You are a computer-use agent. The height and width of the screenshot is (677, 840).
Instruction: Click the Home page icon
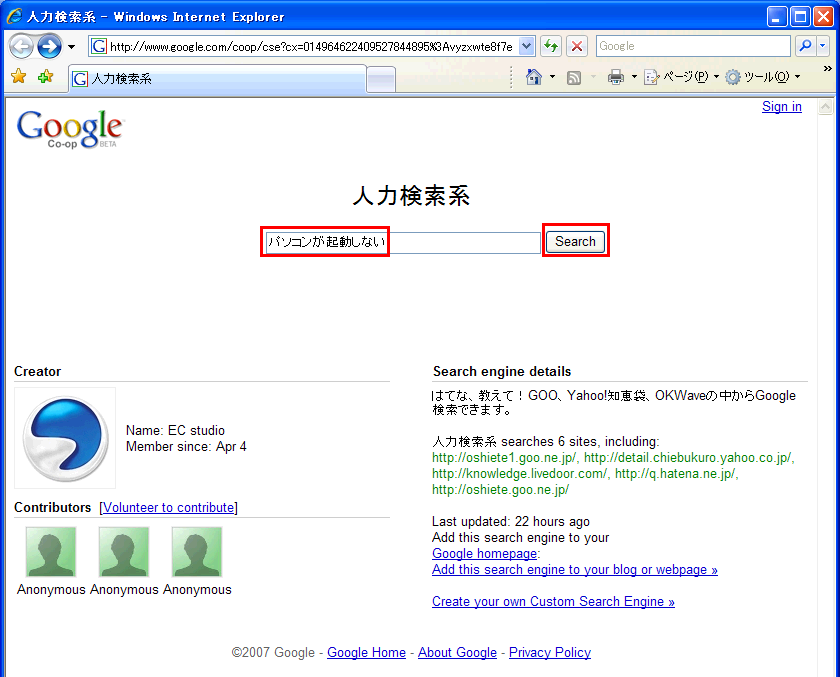(534, 77)
